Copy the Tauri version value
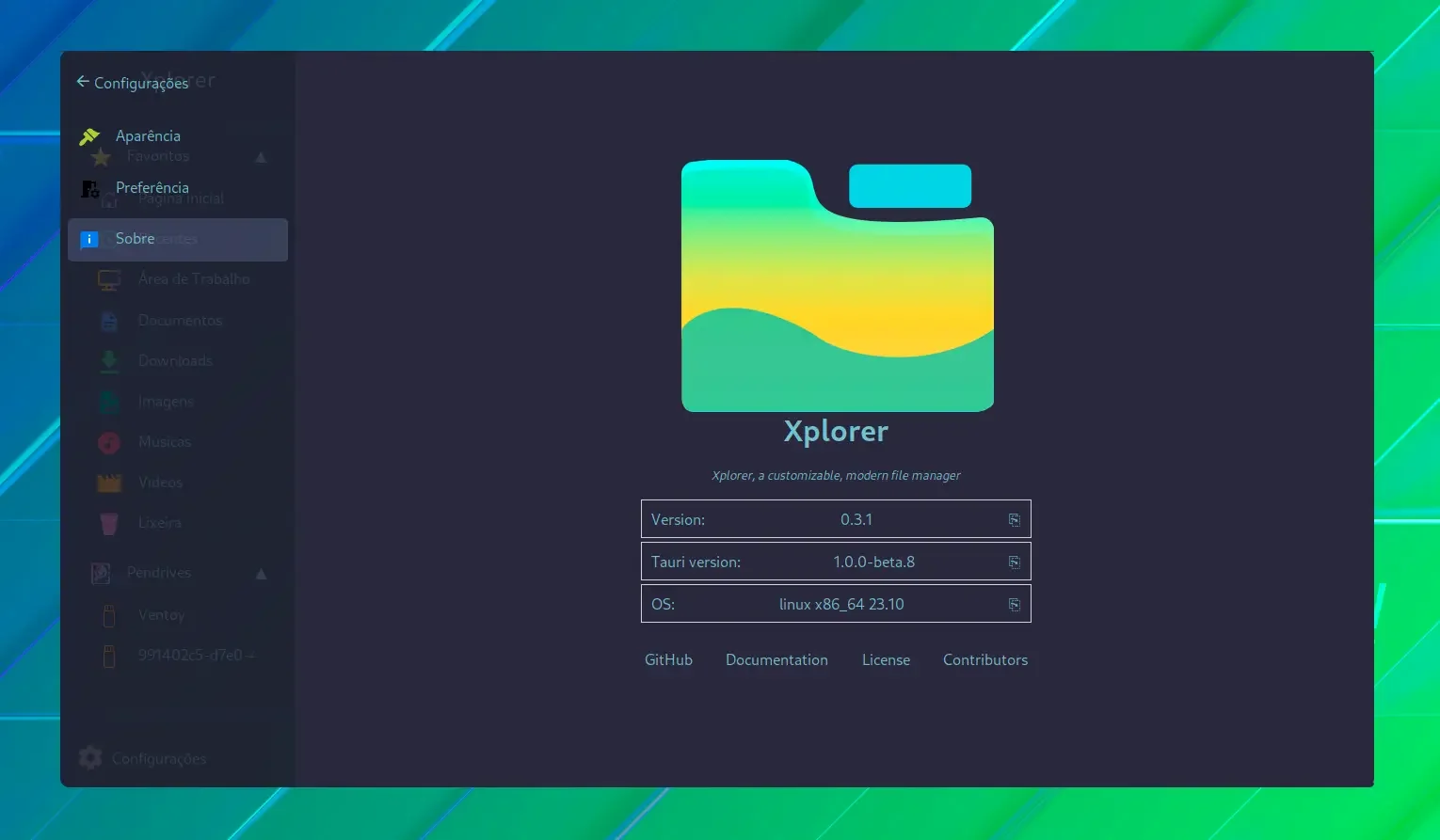 click(1014, 562)
